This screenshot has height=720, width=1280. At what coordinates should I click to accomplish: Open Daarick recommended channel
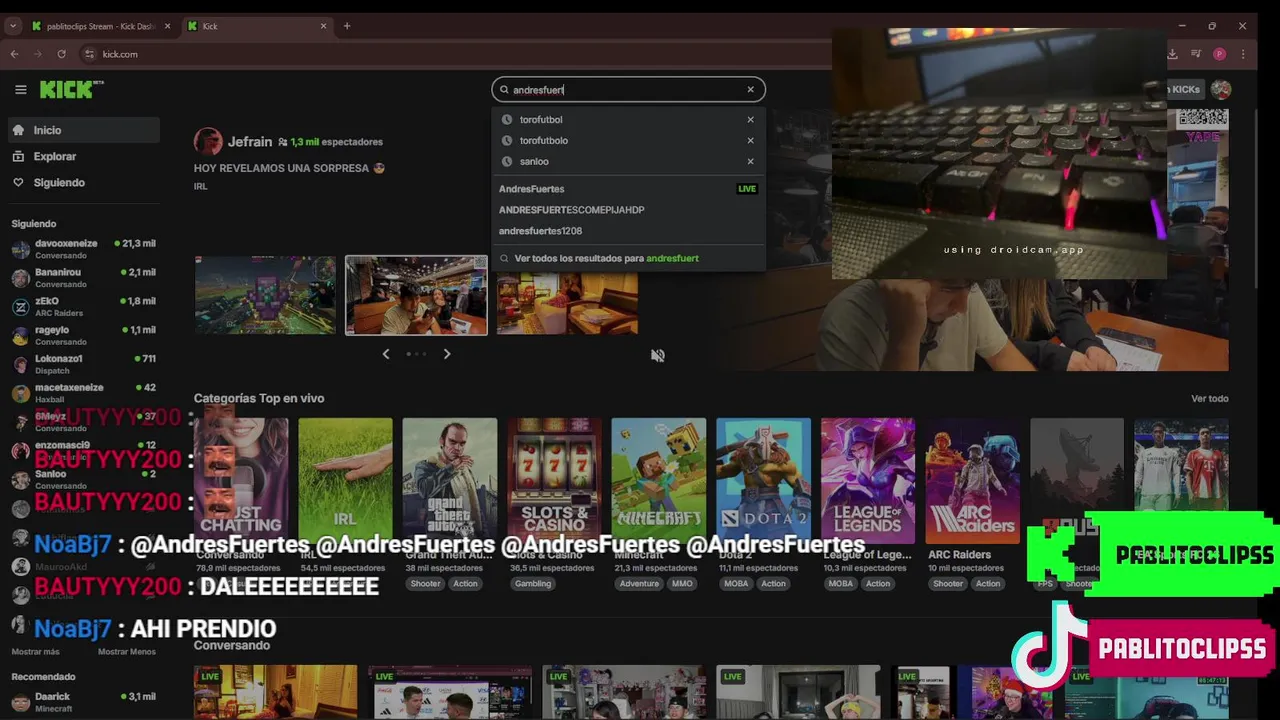pos(84,702)
